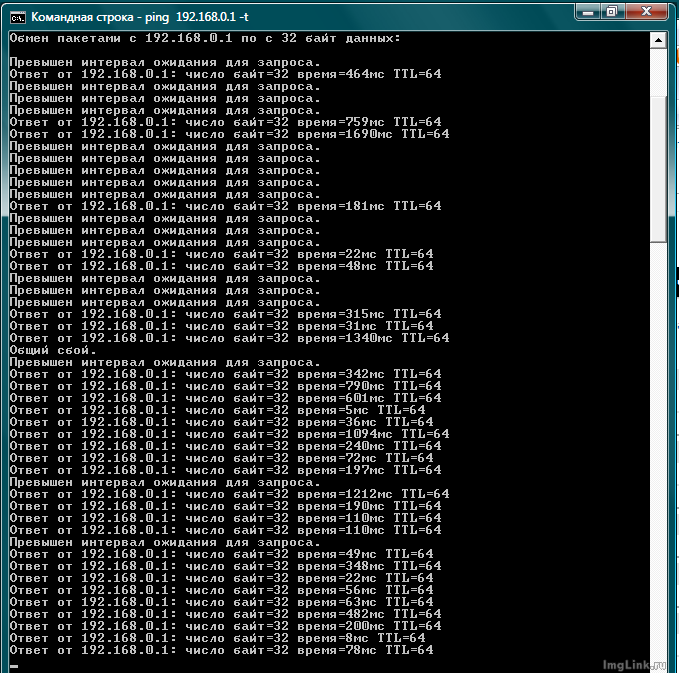Close the ping command prompt window
Viewport: 679px width, 673px height.
click(x=646, y=12)
